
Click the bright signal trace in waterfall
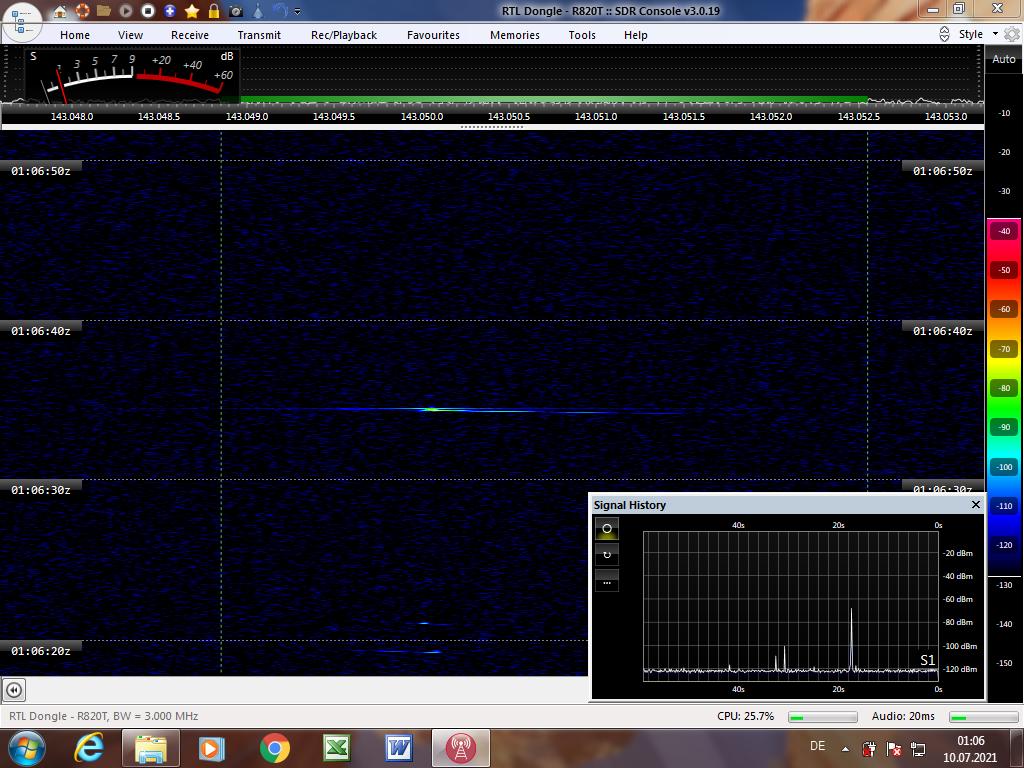tap(431, 409)
